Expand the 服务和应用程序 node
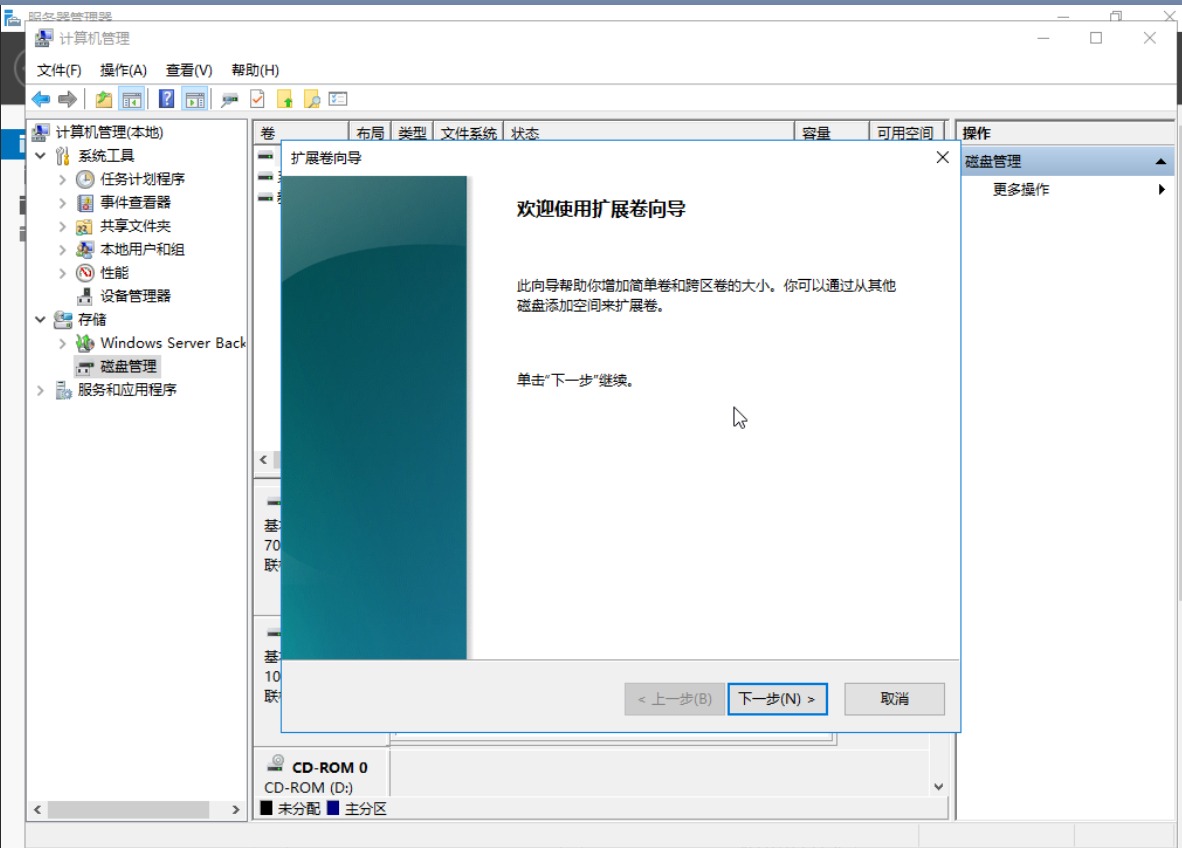The image size is (1182, 848). tap(41, 390)
